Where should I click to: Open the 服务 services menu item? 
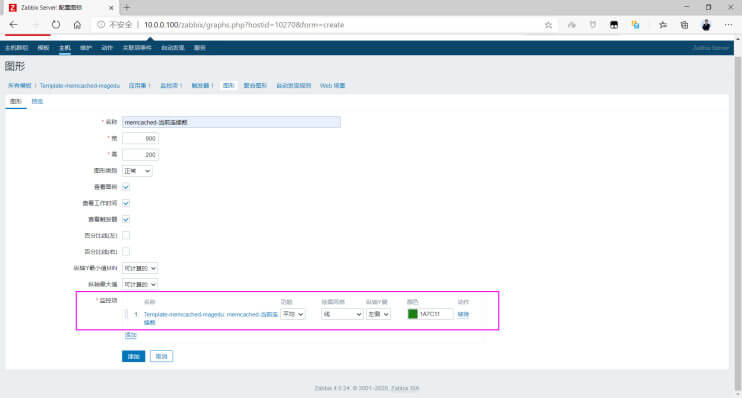[200, 48]
